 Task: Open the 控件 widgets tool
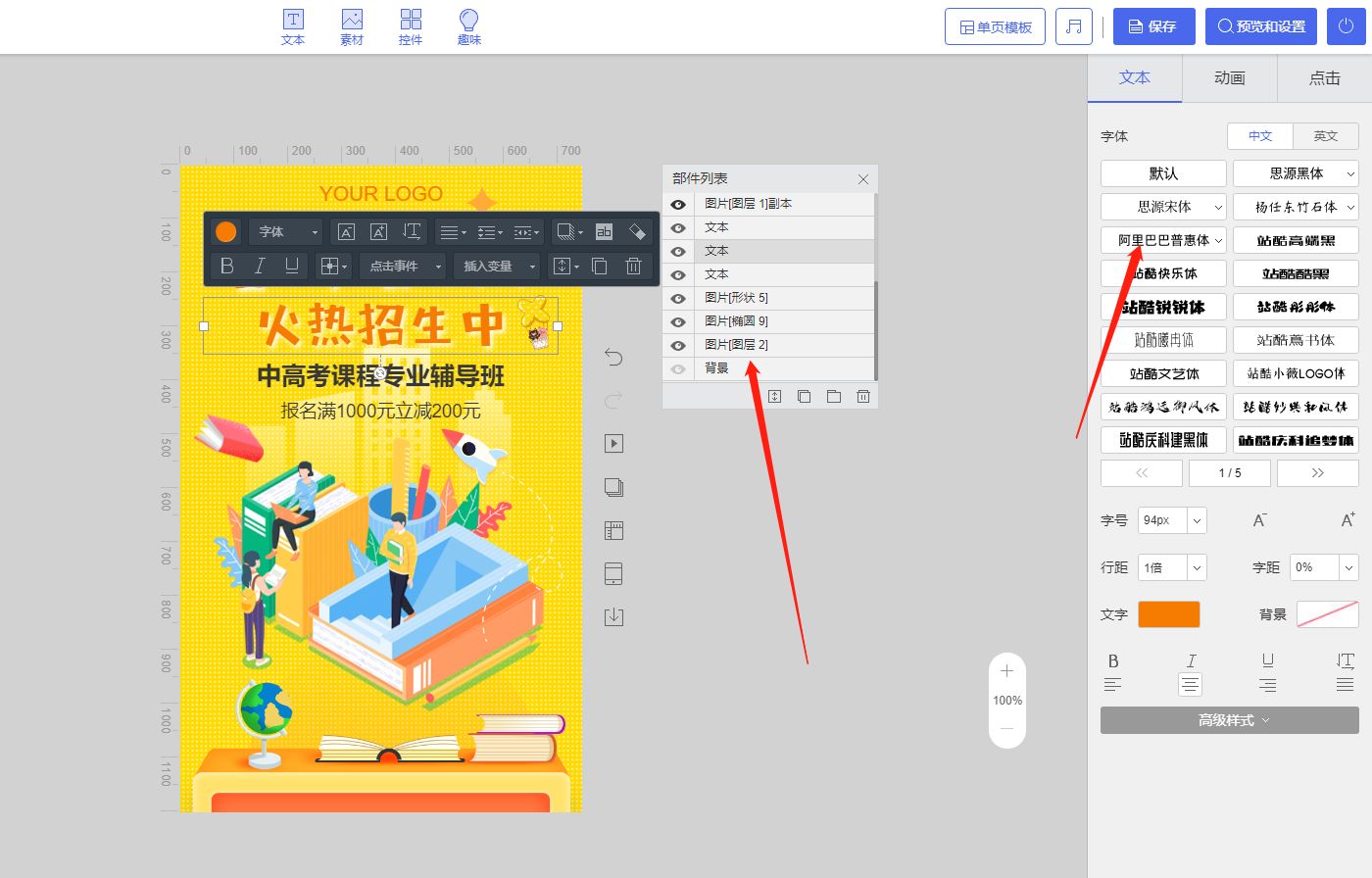[411, 27]
